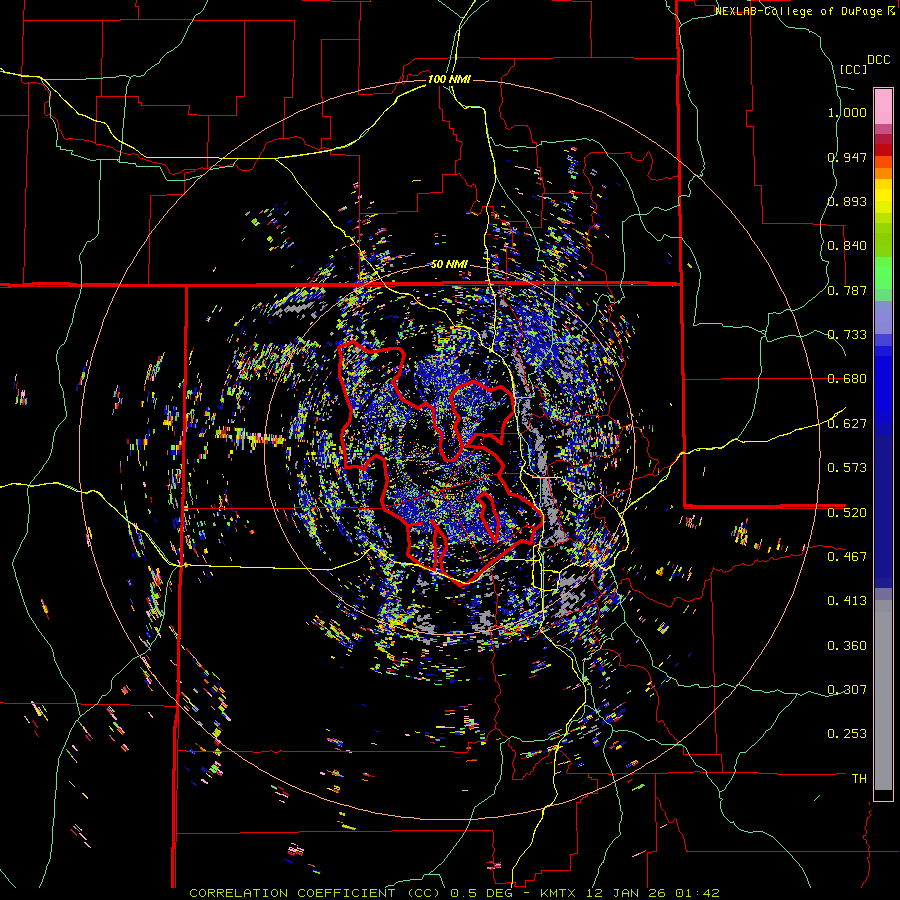
Task: Click the 0.307 legend value
Action: [847, 689]
